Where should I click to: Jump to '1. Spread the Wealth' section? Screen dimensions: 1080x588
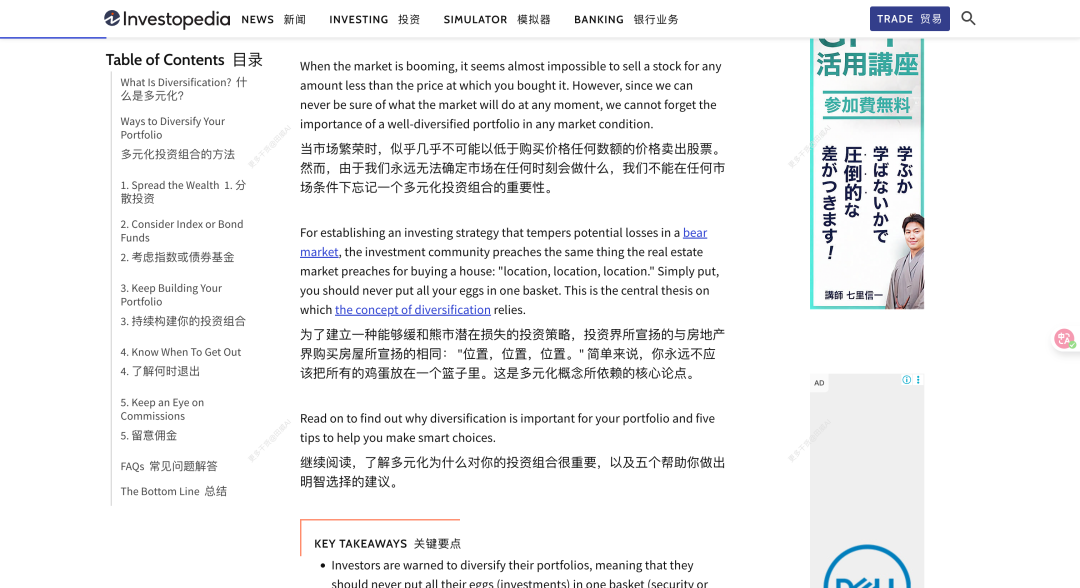[x=183, y=192]
